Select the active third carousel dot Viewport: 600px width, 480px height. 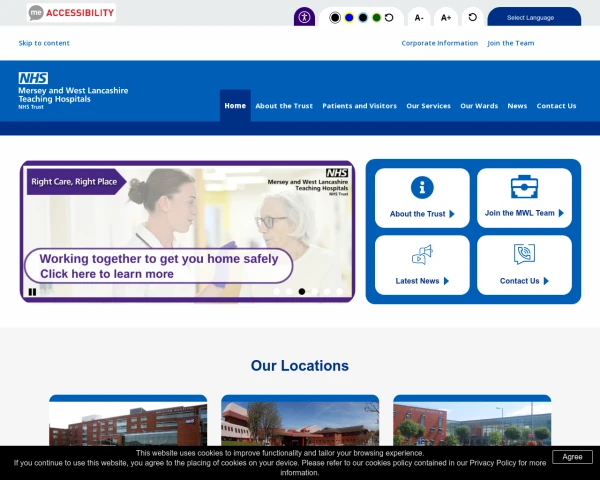pos(302,292)
